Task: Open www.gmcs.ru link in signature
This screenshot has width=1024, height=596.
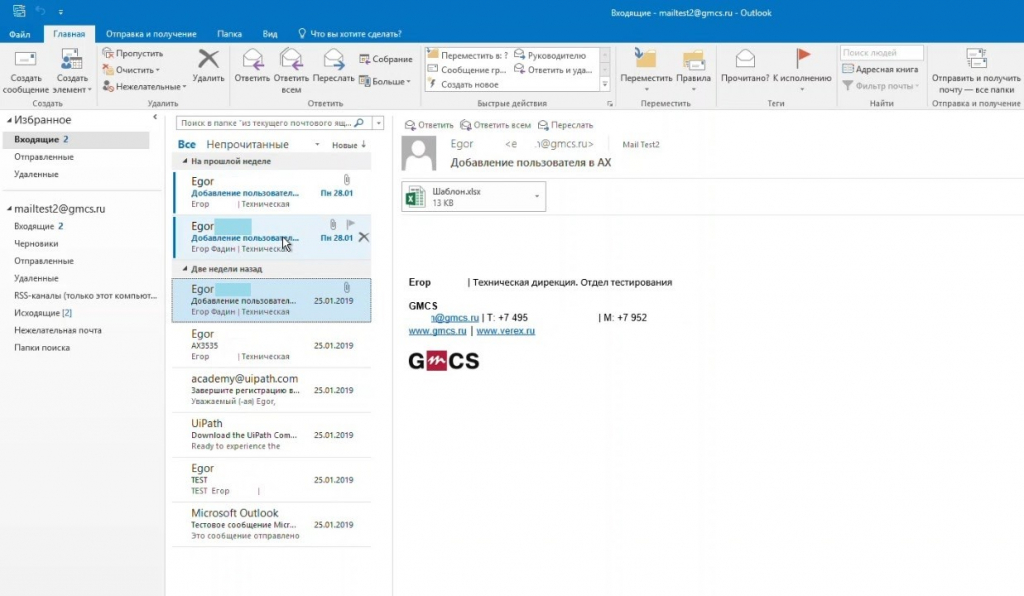Action: click(x=438, y=331)
